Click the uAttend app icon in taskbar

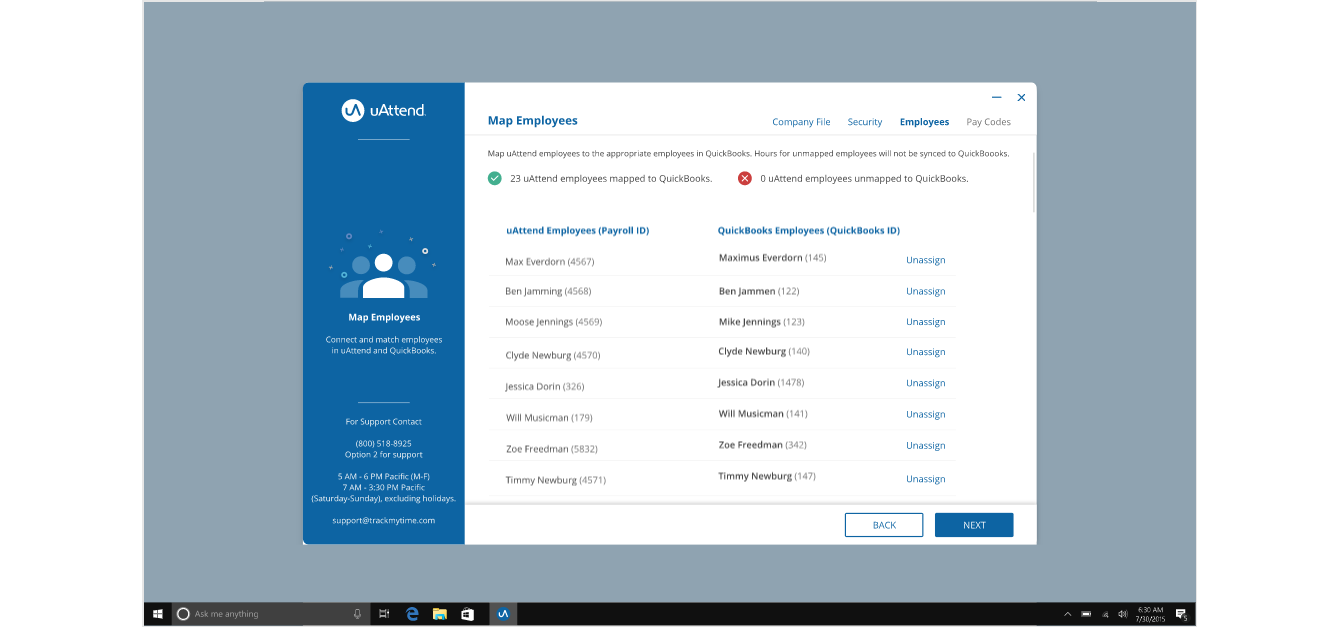click(x=503, y=614)
